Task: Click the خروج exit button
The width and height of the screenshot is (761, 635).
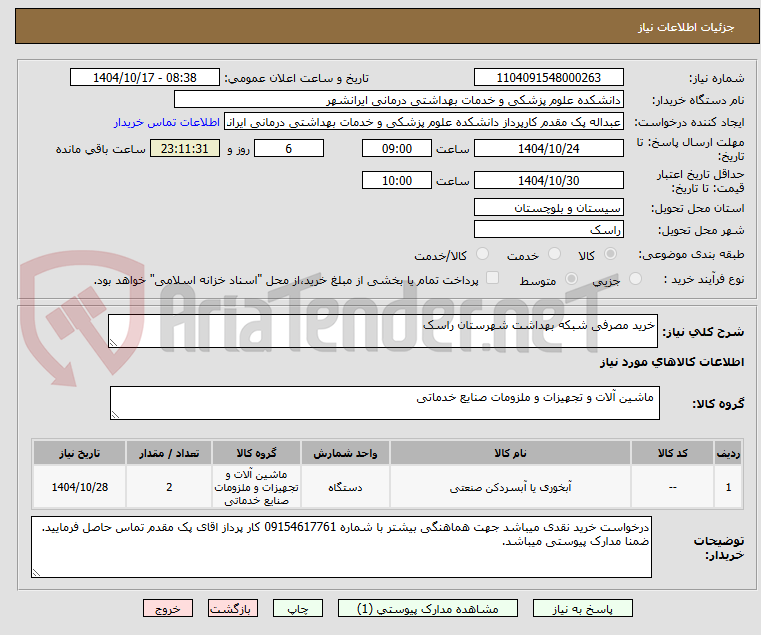Action: [x=168, y=608]
